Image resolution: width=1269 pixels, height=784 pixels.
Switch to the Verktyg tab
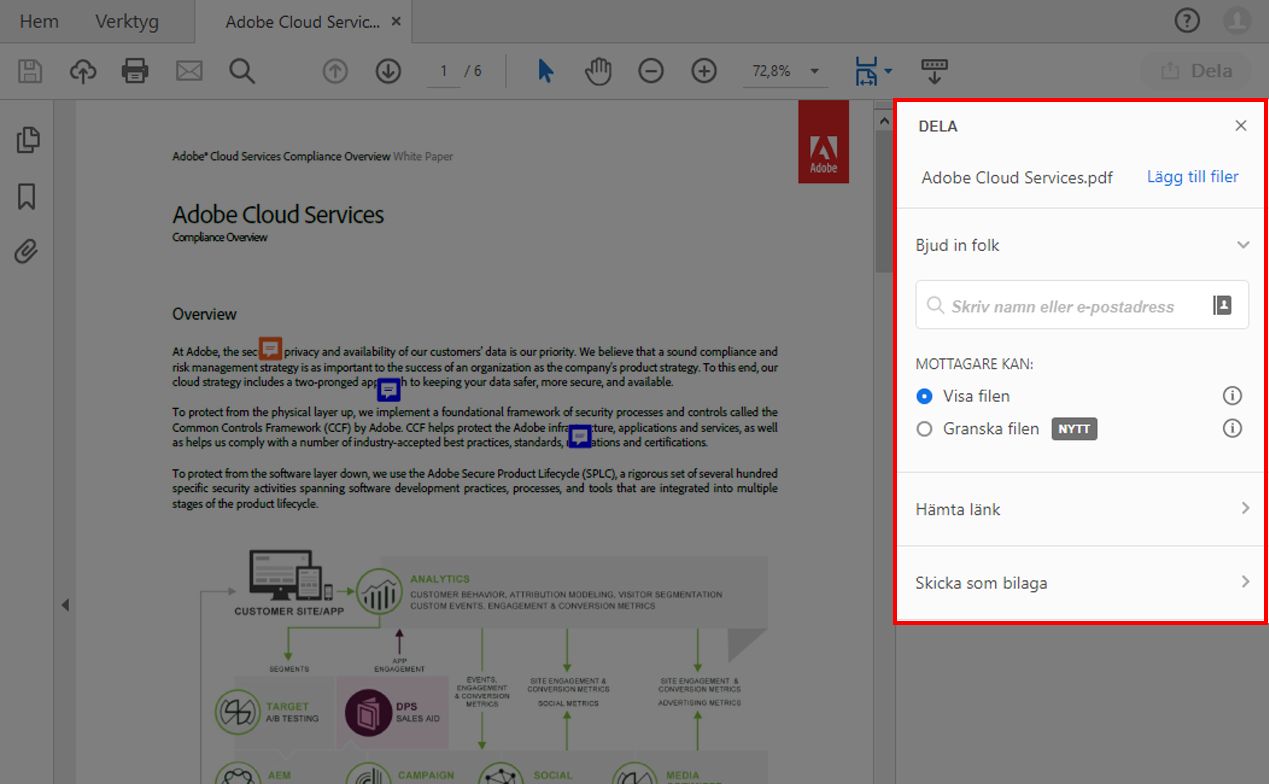127,21
